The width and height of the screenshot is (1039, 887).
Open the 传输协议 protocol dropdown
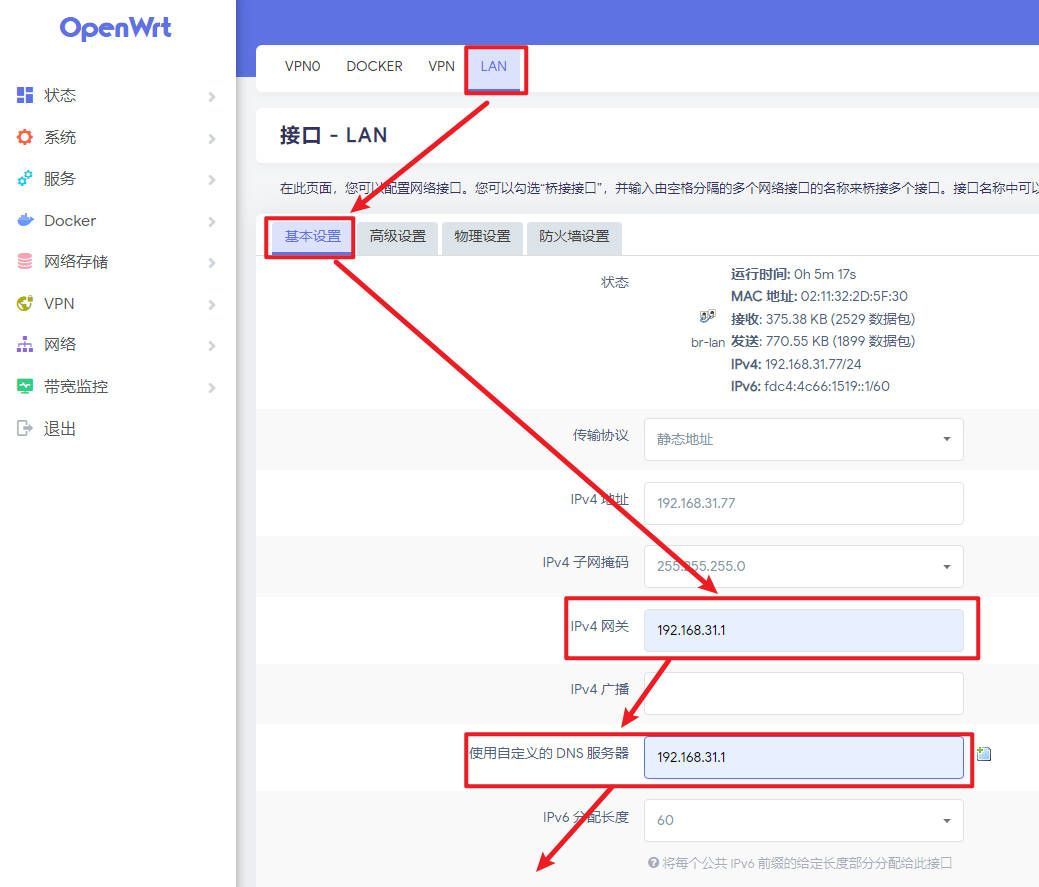(803, 439)
